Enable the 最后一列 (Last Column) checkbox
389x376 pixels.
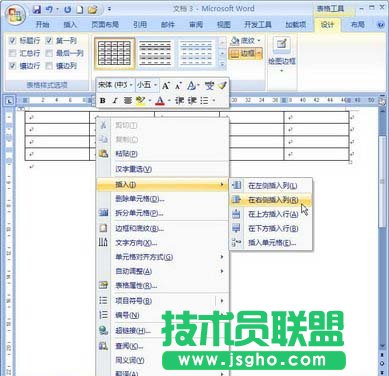click(x=49, y=53)
